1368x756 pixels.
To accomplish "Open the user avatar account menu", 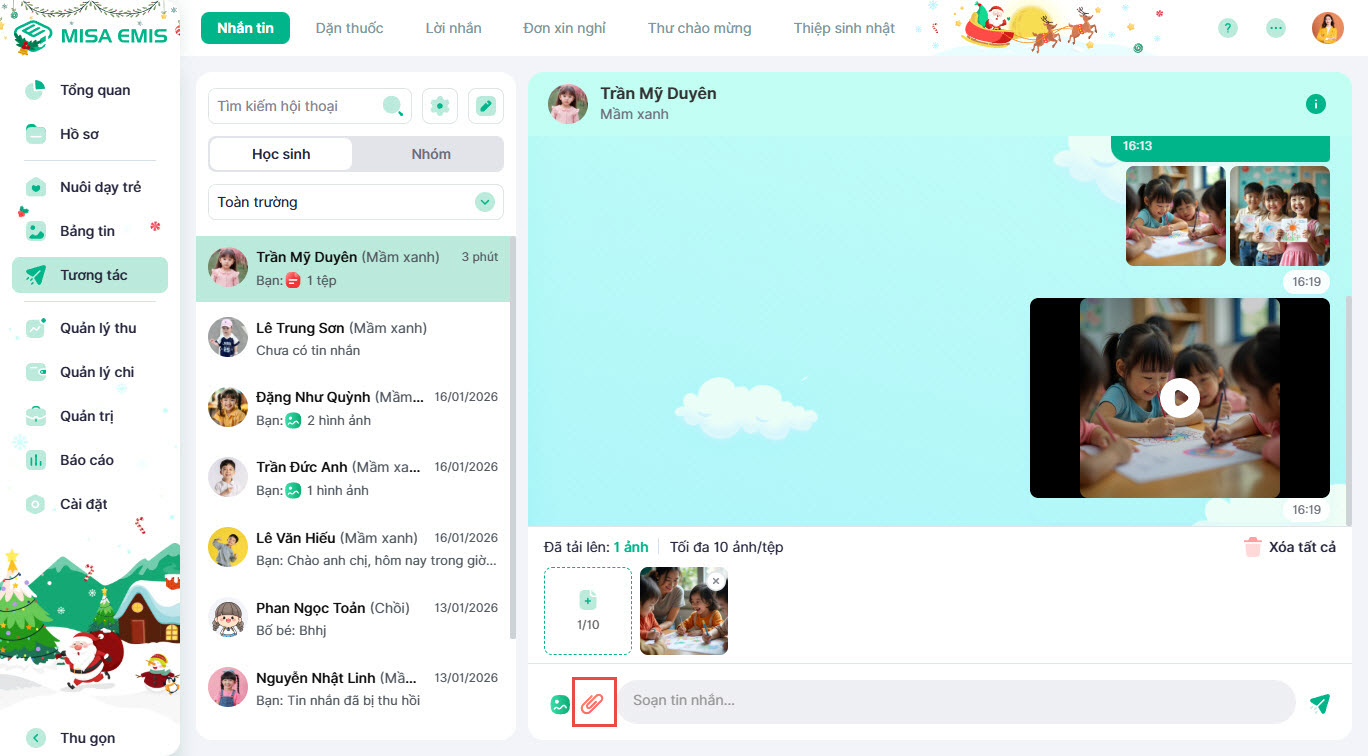I will pyautogui.click(x=1328, y=28).
